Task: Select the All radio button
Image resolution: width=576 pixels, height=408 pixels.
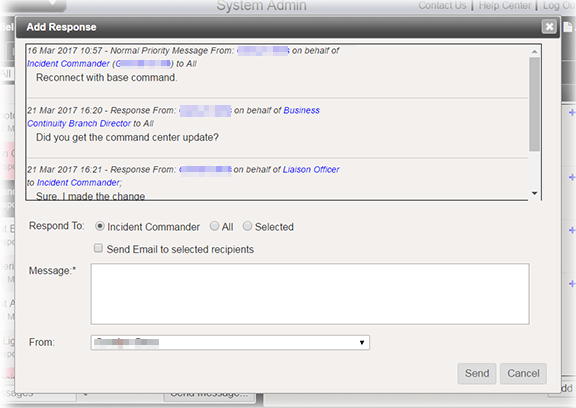Action: (214, 226)
